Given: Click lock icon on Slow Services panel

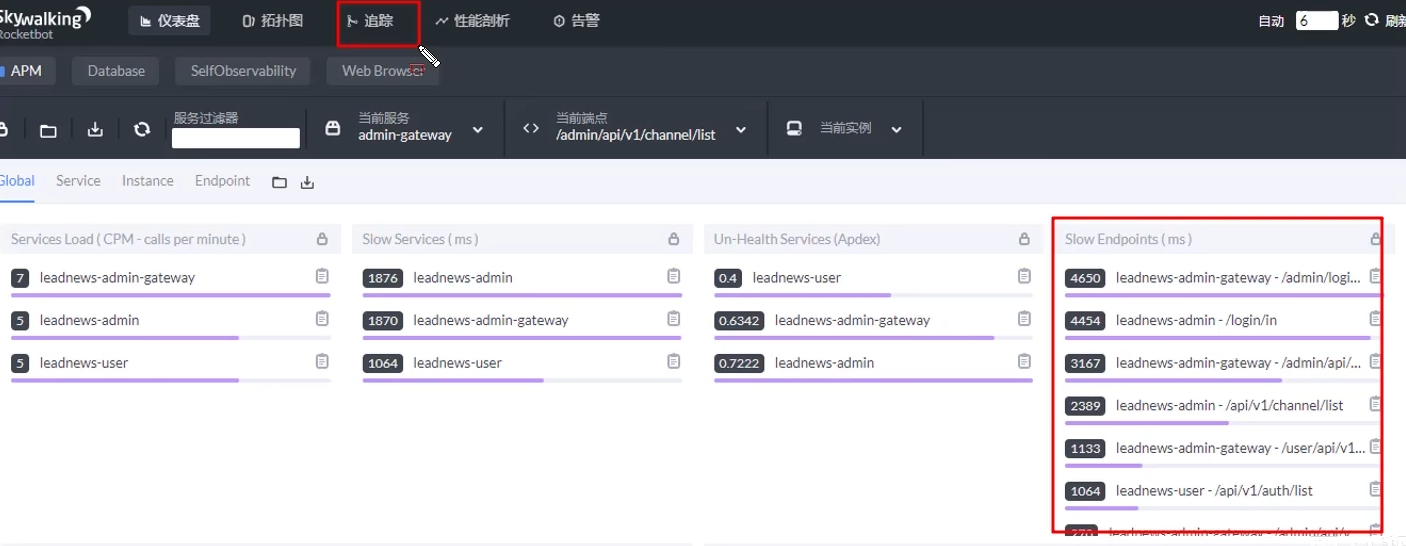Looking at the screenshot, I should tap(674, 239).
